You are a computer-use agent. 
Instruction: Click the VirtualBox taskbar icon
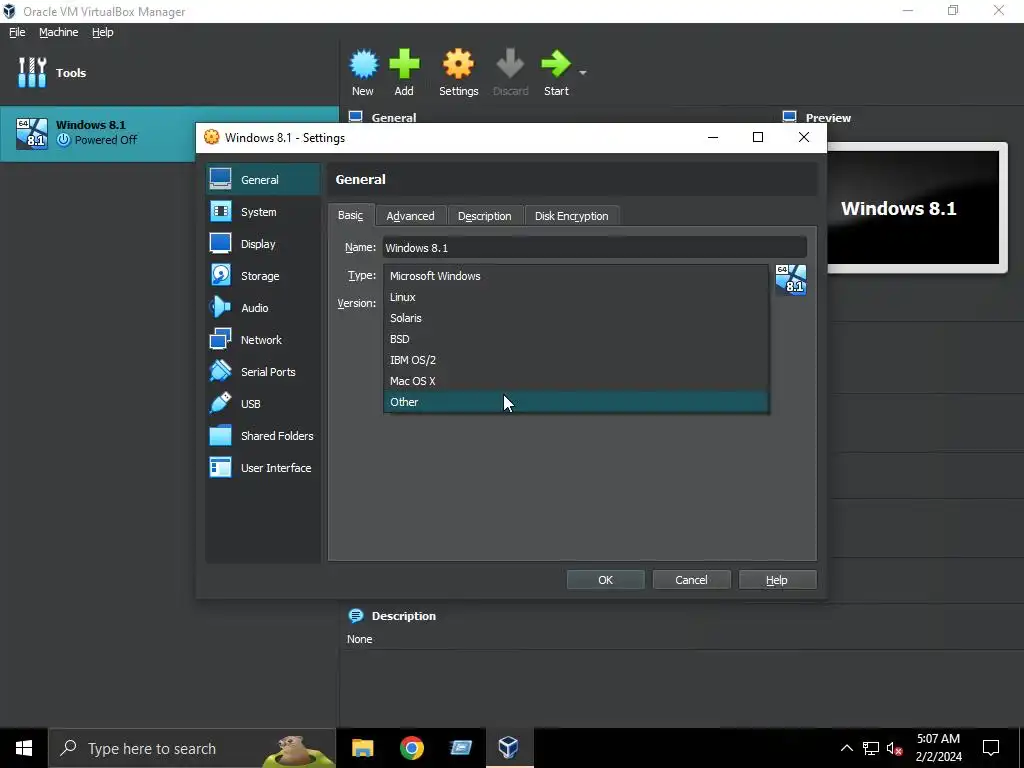[509, 748]
